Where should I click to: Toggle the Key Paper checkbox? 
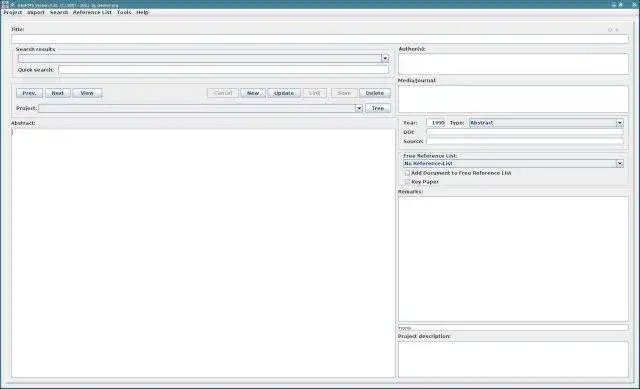[x=407, y=182]
